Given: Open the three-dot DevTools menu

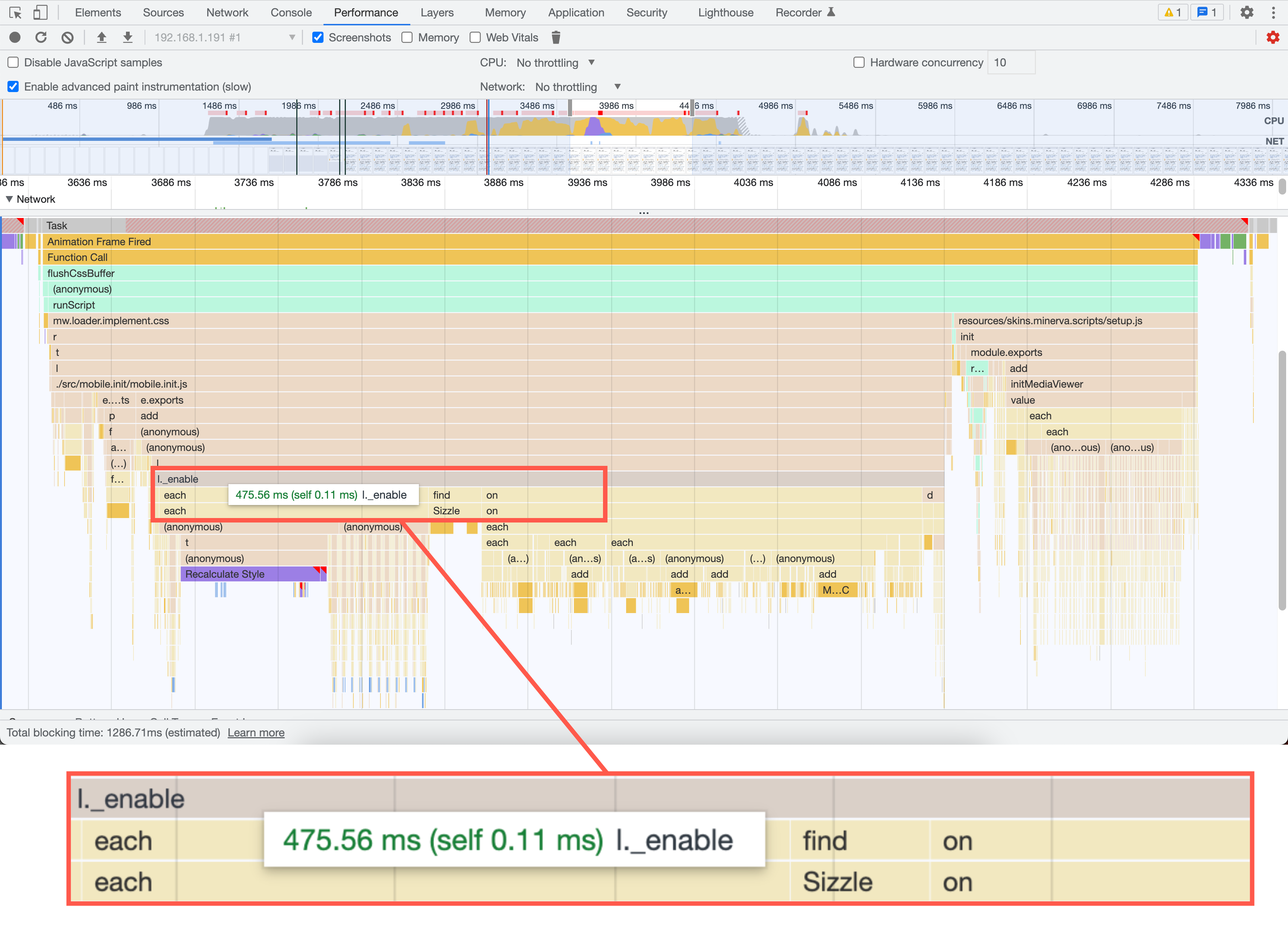Looking at the screenshot, I should tap(1273, 13).
